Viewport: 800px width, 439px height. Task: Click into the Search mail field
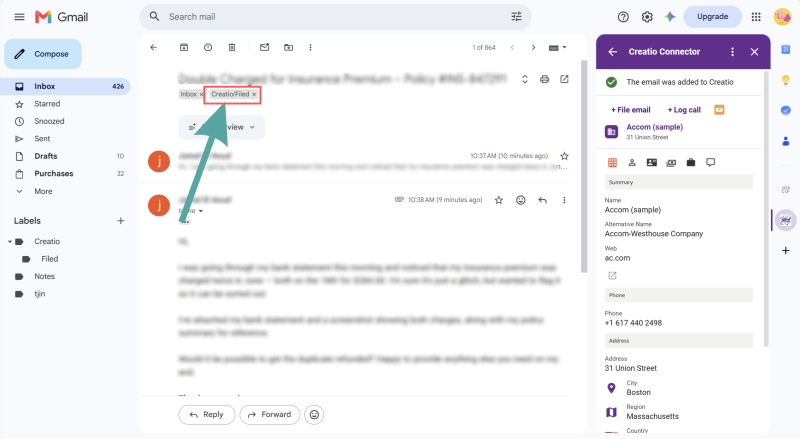[x=334, y=17]
